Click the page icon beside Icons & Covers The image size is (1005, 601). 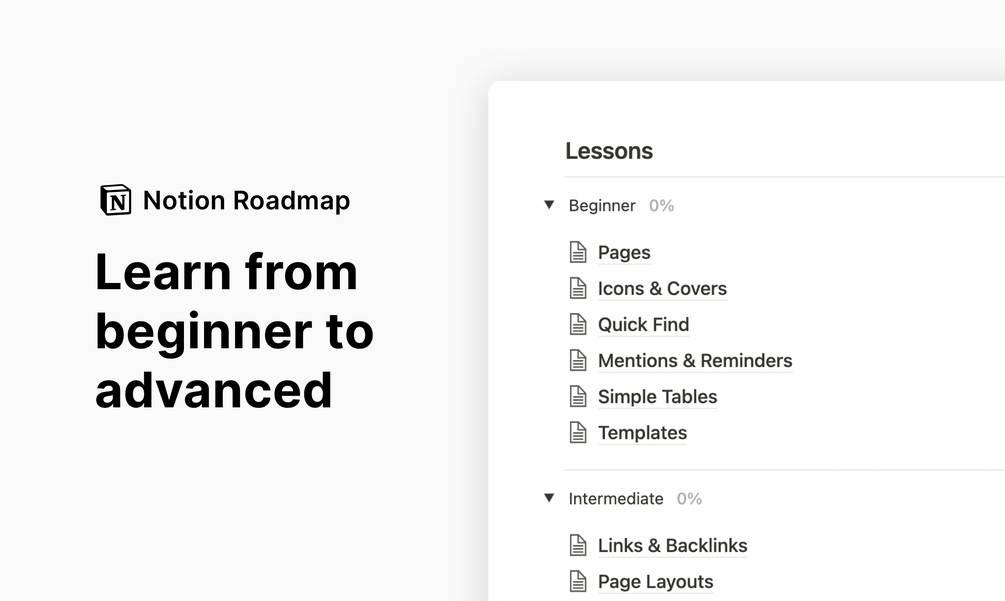(x=578, y=288)
